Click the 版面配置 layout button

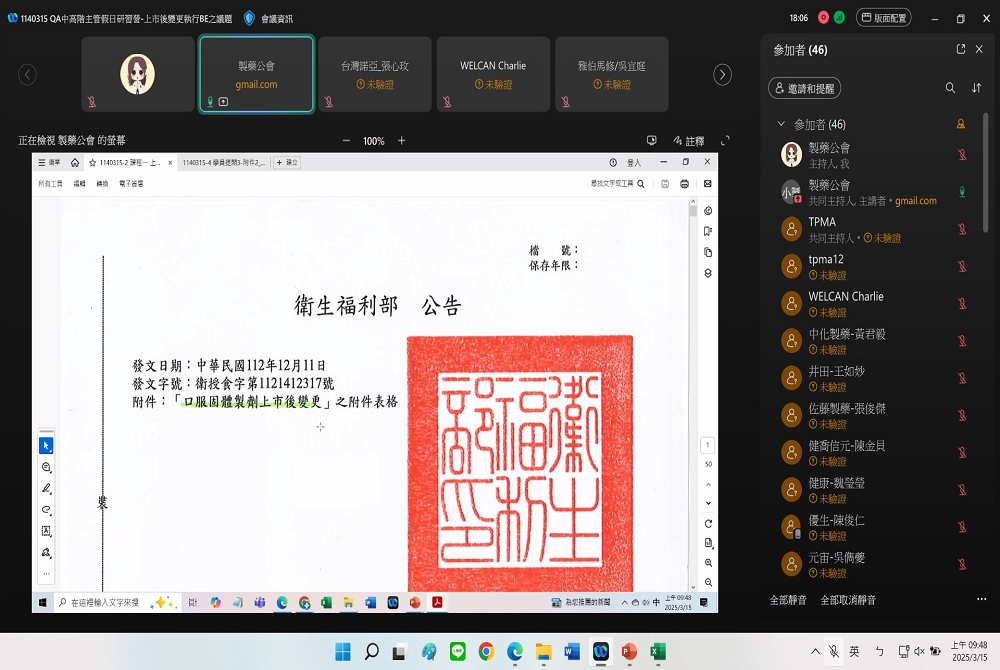coord(883,18)
